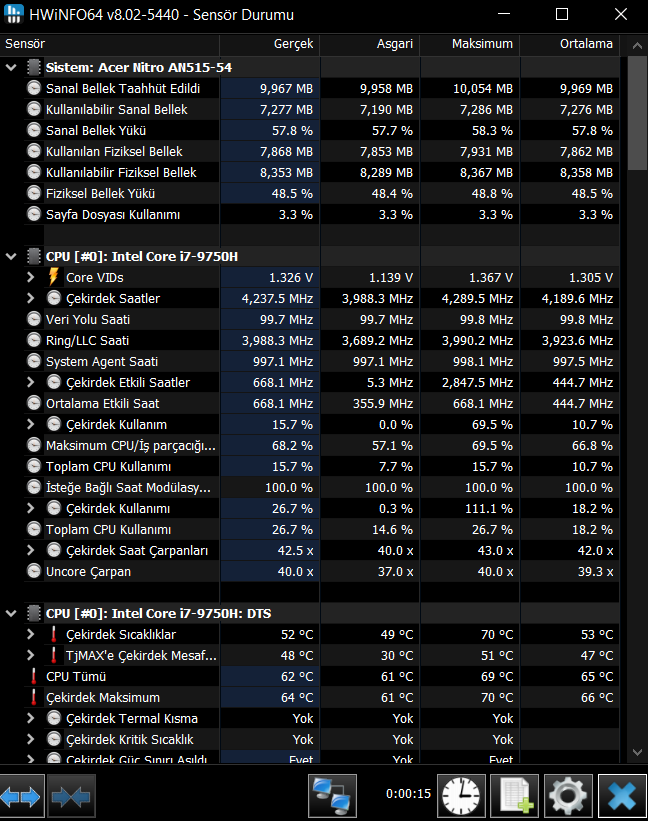This screenshot has width=648, height=821.
Task: Expand the Çekirdek Etkili Saatler row
Action: (x=31, y=382)
